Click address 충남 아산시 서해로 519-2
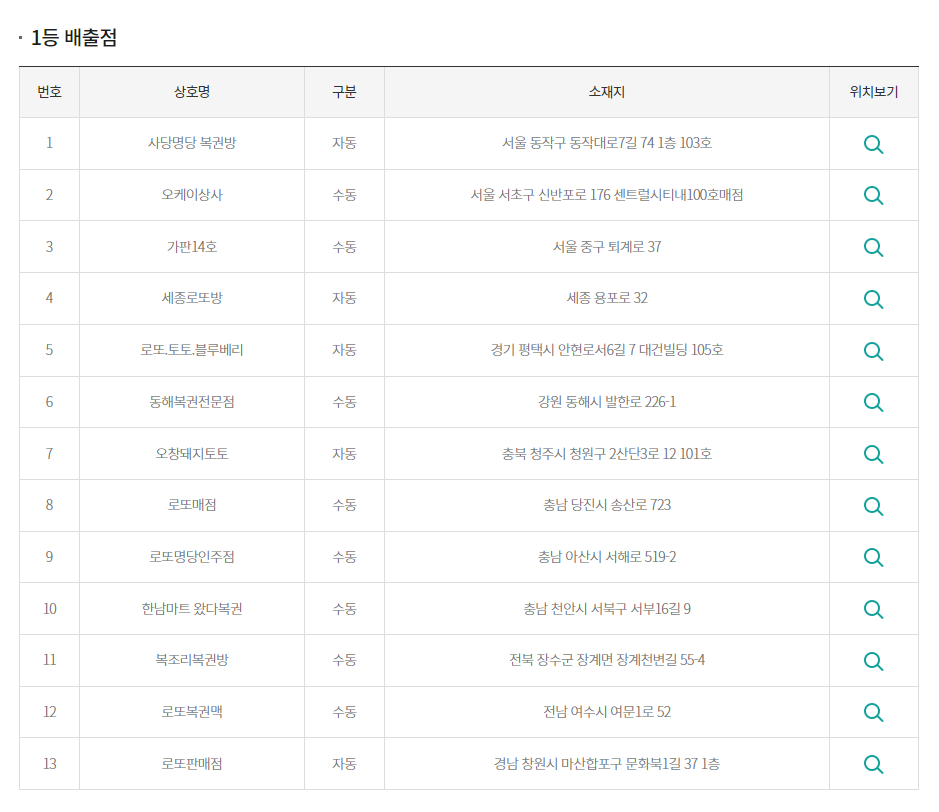Screen dimensions: 939x812 tap(607, 557)
